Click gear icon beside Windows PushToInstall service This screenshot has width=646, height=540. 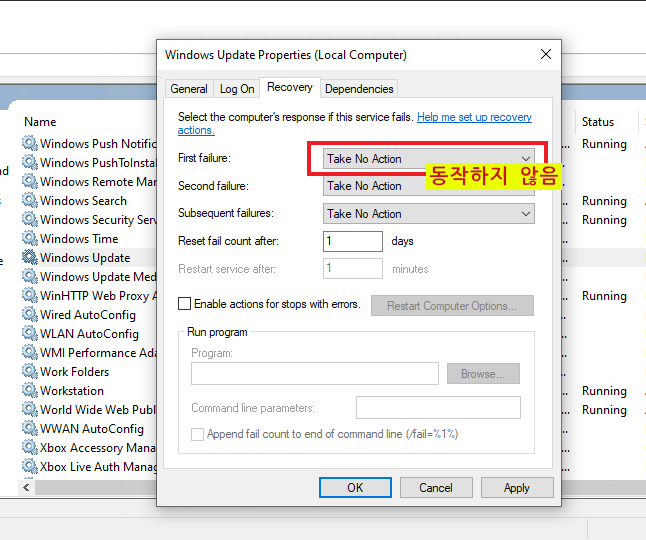tap(30, 162)
